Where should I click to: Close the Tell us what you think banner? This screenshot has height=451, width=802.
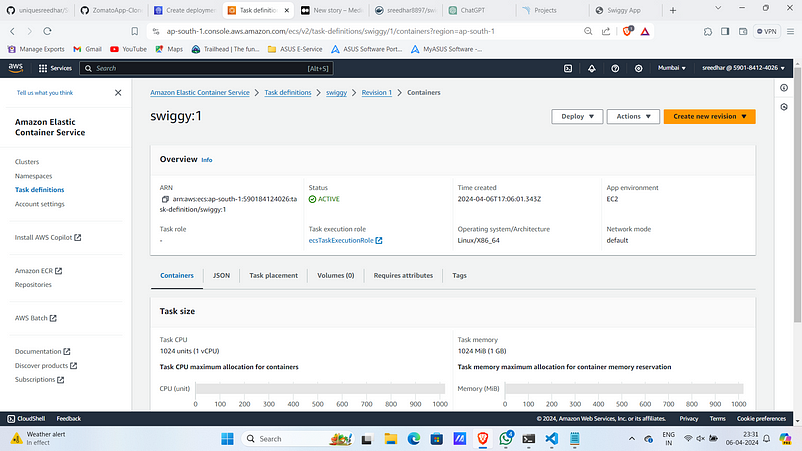(x=118, y=93)
